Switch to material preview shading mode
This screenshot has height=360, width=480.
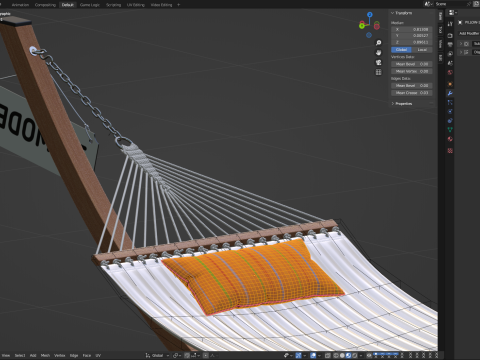348,355
